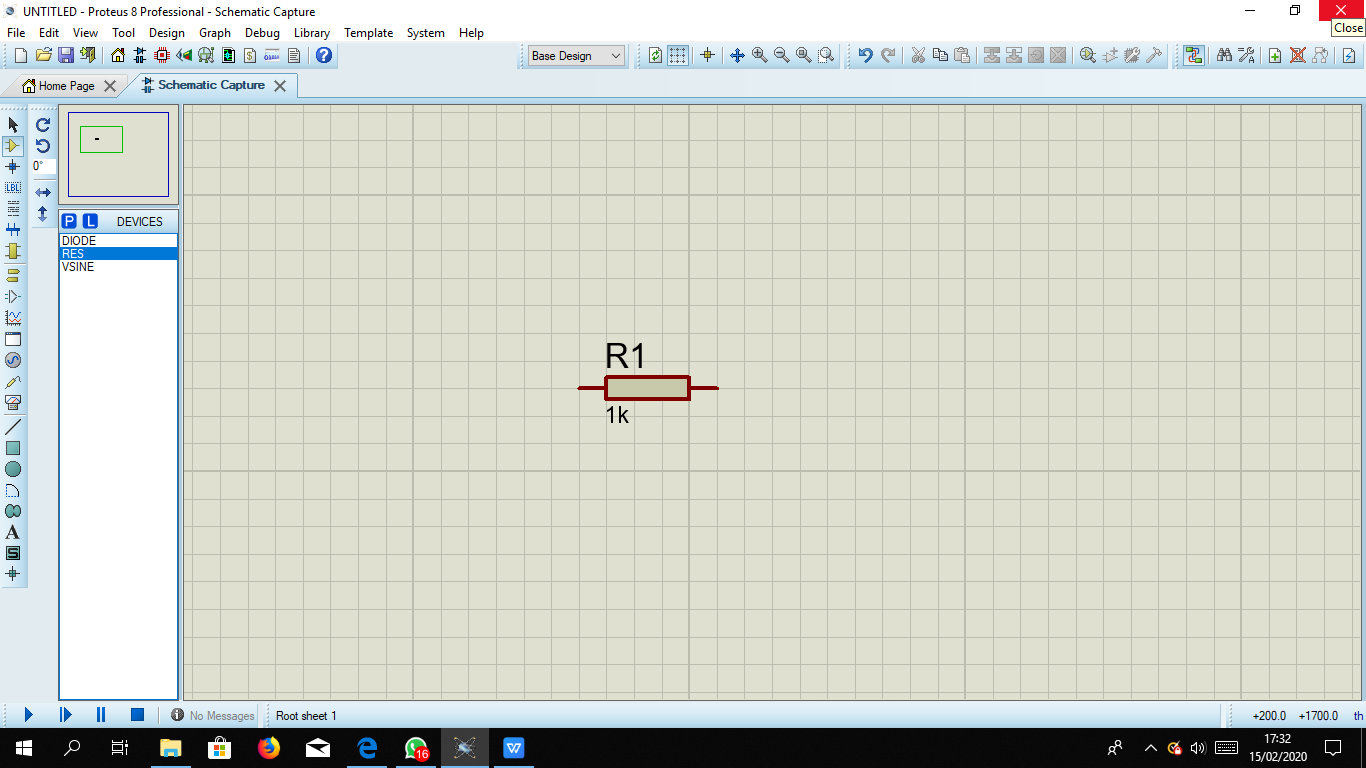The height and width of the screenshot is (768, 1366).
Task: Click the blue Help question mark icon
Action: click(324, 56)
